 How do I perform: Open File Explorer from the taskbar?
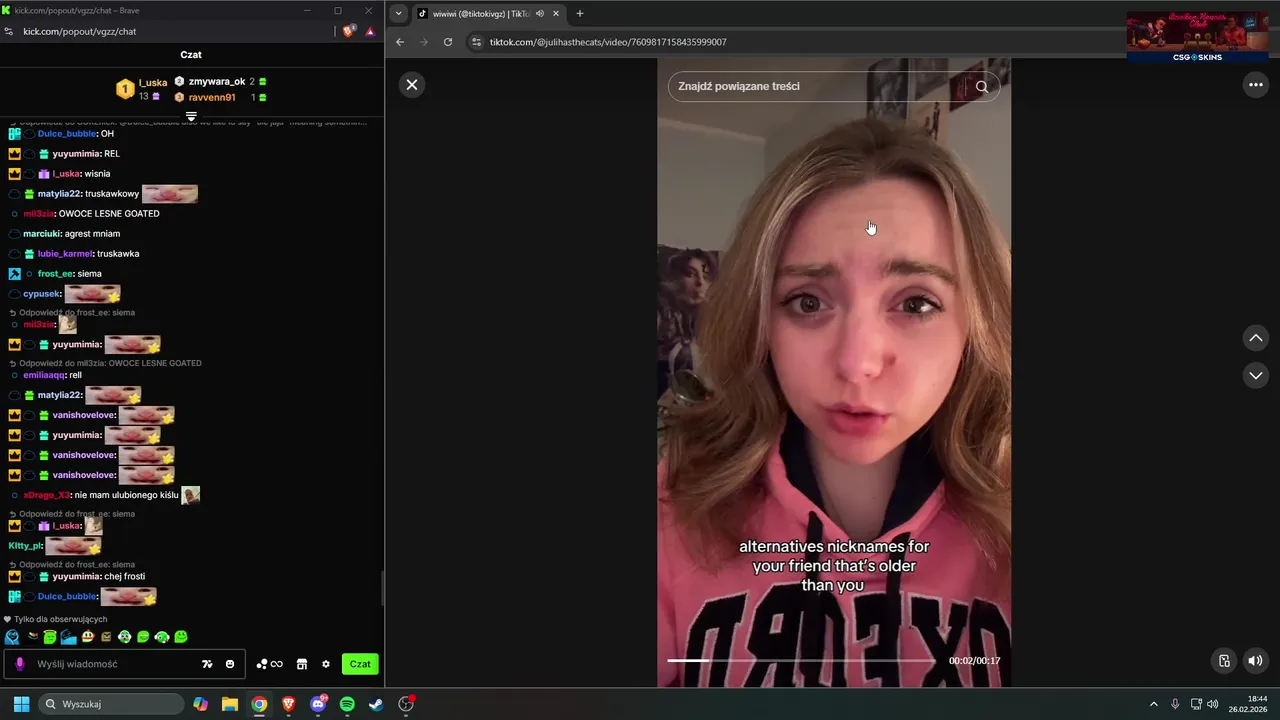230,704
